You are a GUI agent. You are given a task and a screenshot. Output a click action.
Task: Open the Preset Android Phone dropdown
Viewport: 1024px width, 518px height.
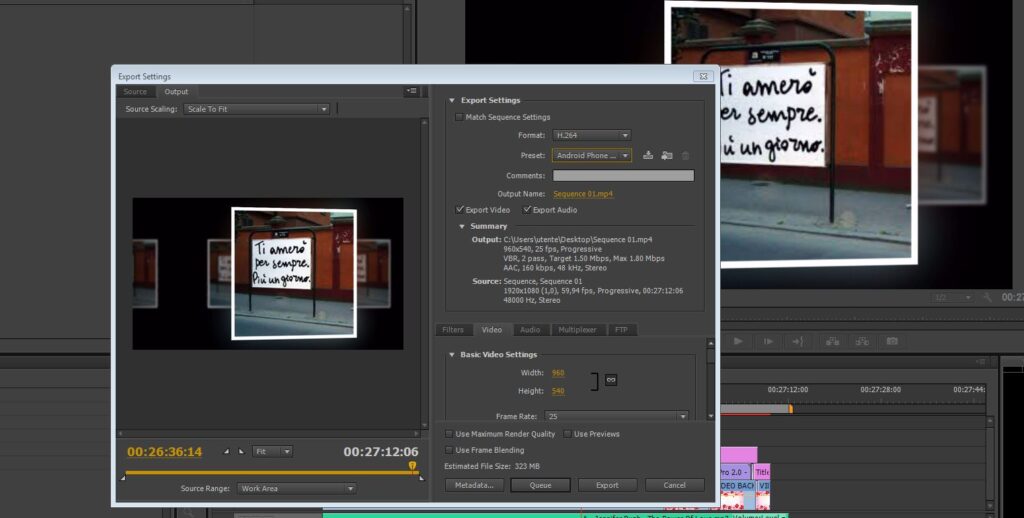(x=592, y=155)
